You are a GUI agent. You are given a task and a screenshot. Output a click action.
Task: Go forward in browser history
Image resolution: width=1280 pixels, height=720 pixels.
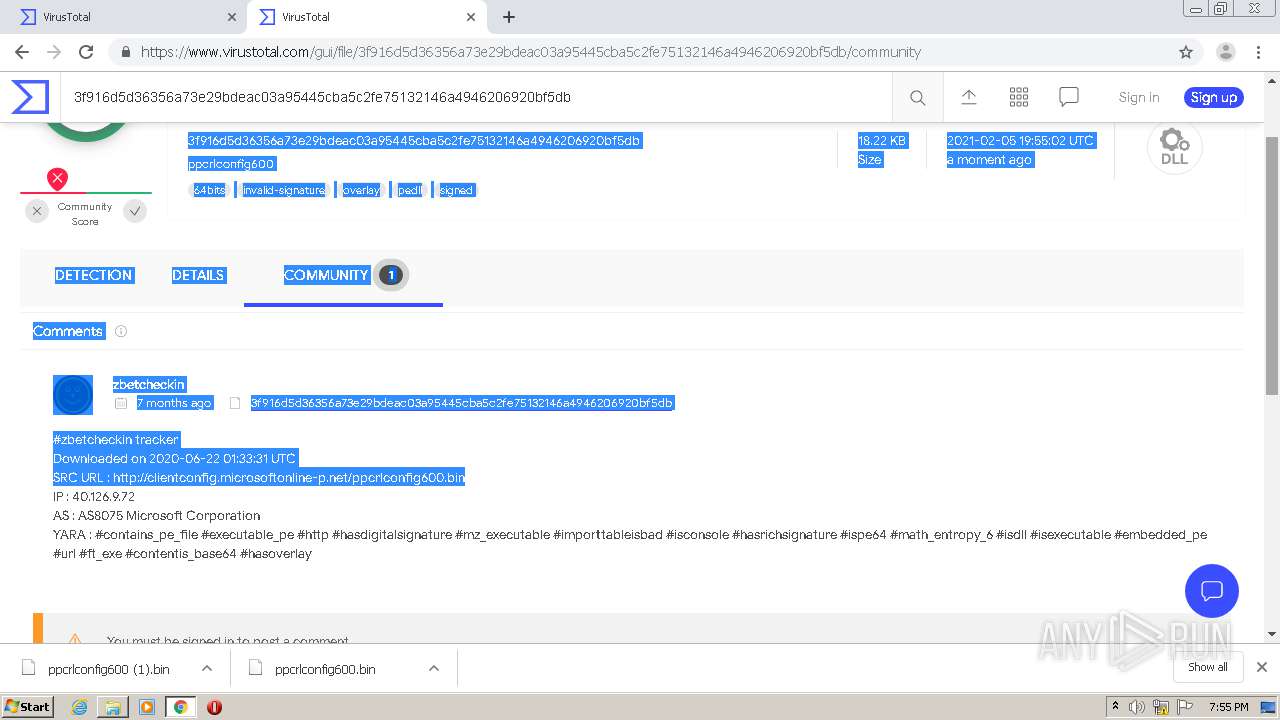pos(54,52)
